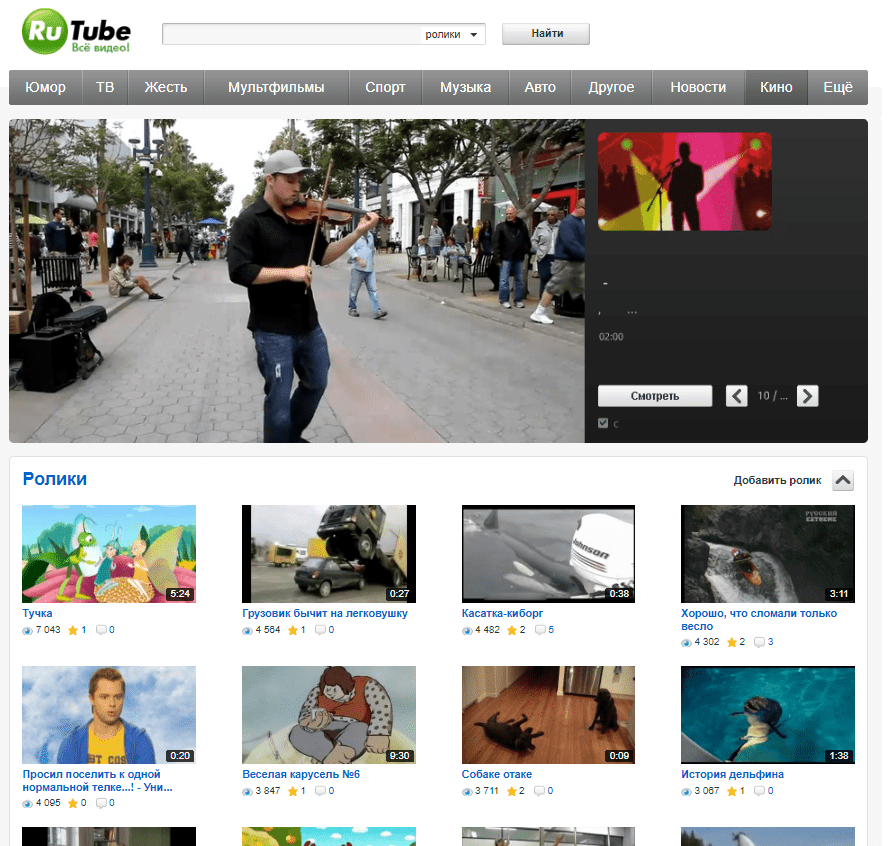Open the 'Авто' category
This screenshot has width=894, height=846.
pos(540,87)
